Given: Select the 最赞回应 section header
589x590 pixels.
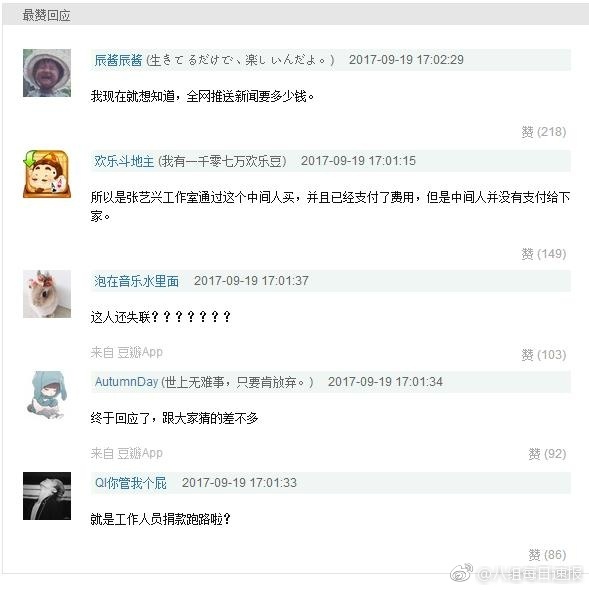Looking at the screenshot, I should point(46,15).
